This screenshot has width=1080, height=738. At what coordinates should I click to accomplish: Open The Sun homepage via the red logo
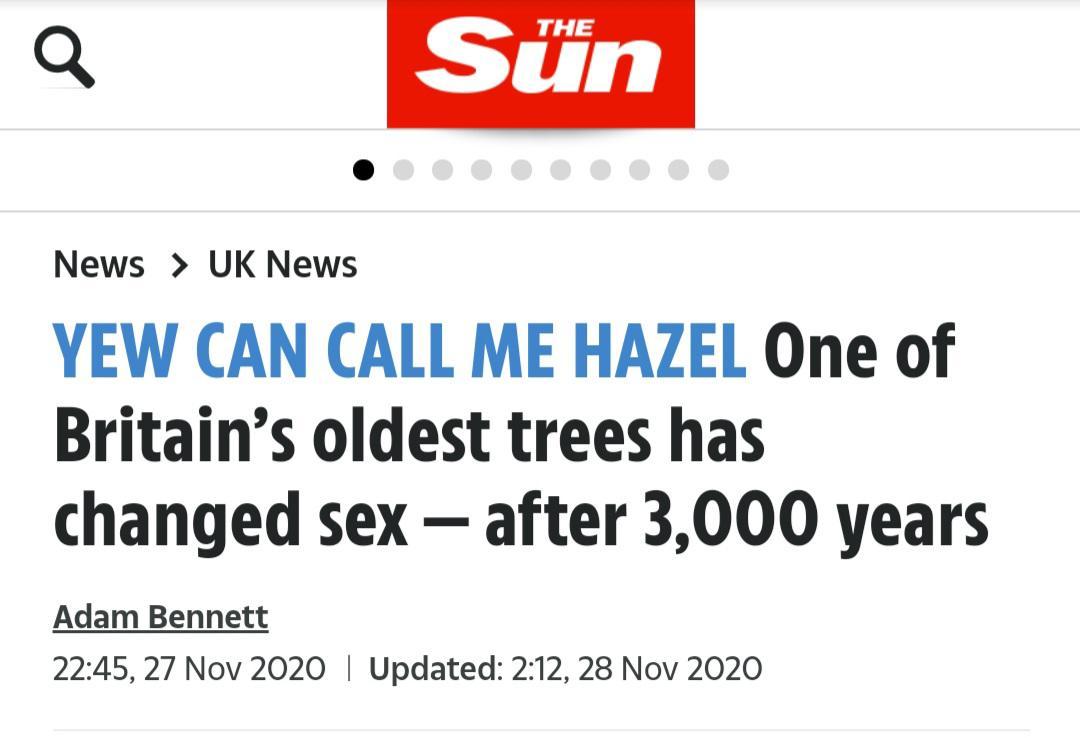[x=540, y=62]
